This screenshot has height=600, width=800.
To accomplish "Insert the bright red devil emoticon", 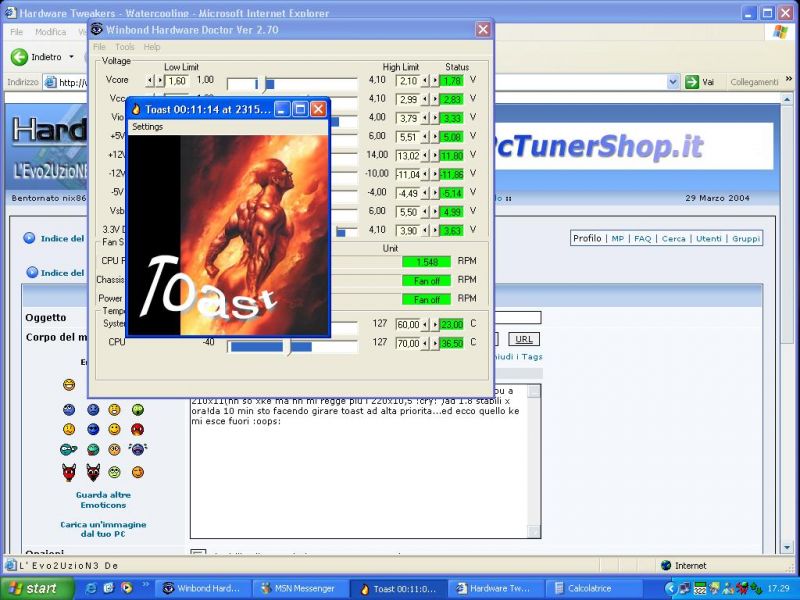I will [x=69, y=472].
